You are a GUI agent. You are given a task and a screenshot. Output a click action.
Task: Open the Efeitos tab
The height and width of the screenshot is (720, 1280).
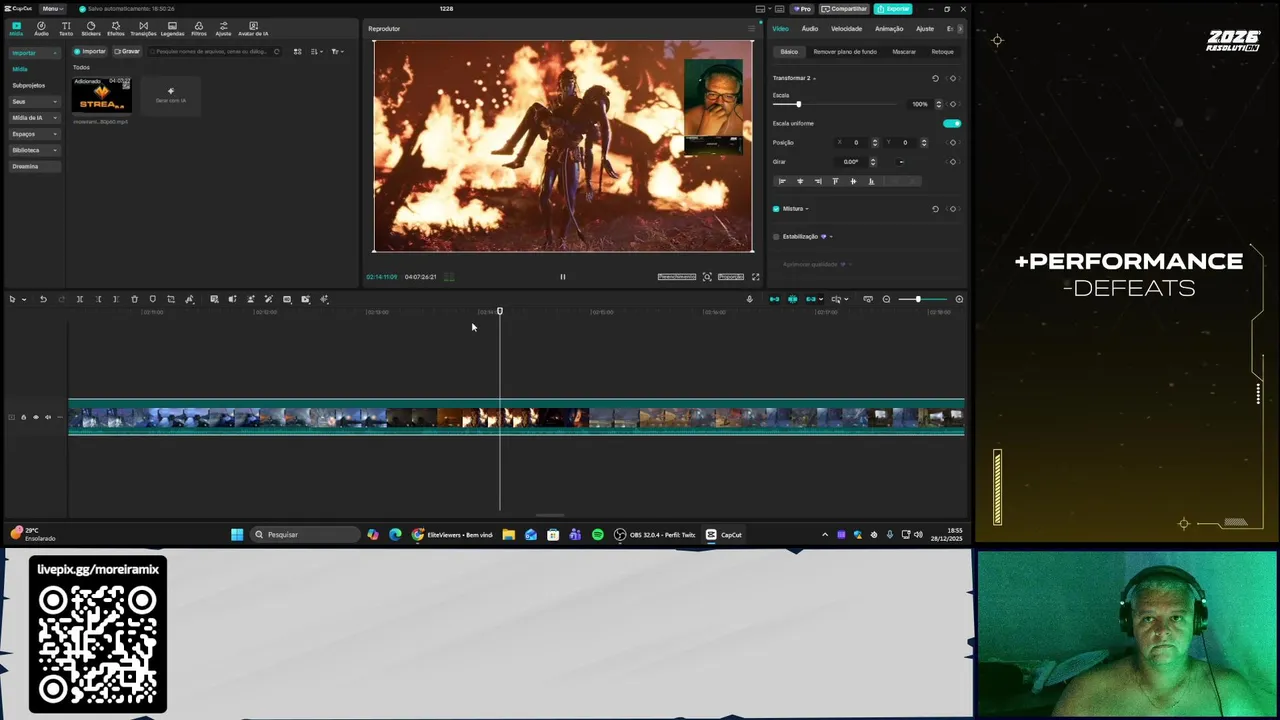point(116,29)
